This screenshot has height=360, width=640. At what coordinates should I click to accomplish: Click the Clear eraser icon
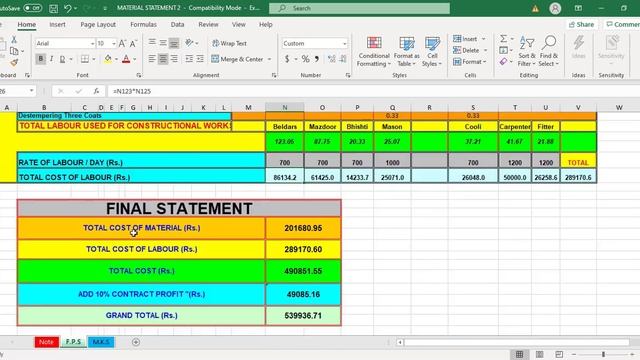(x=504, y=62)
